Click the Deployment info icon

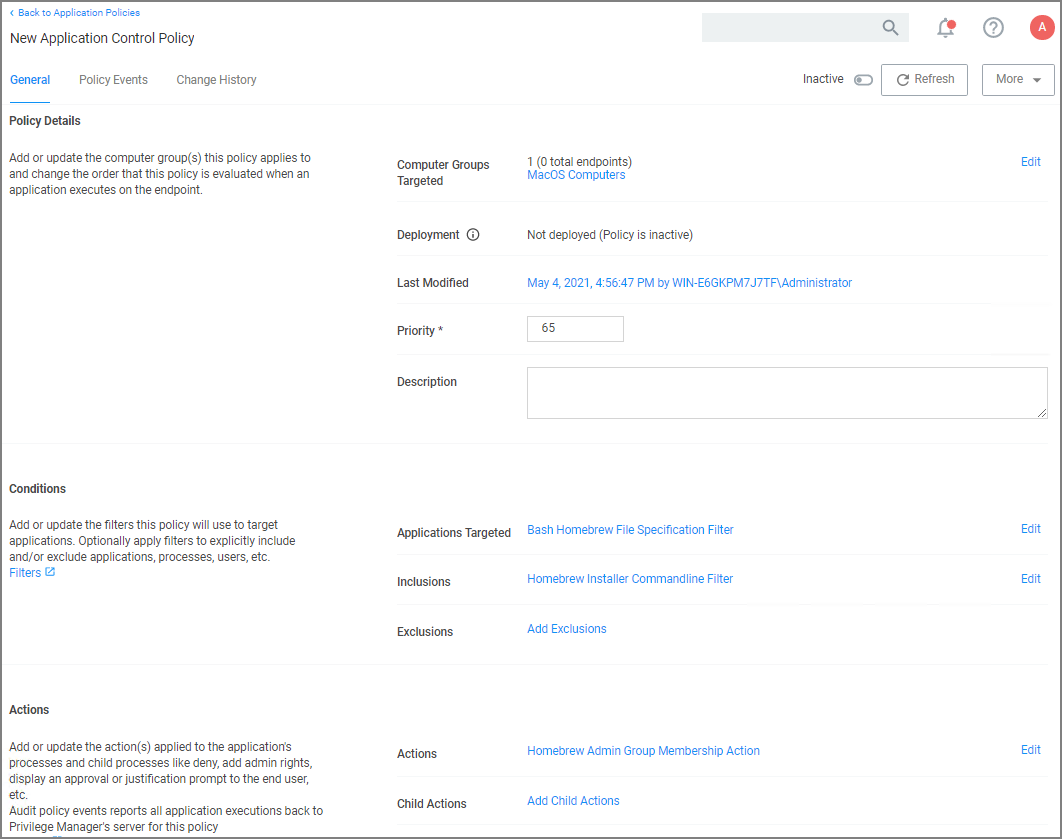click(473, 235)
